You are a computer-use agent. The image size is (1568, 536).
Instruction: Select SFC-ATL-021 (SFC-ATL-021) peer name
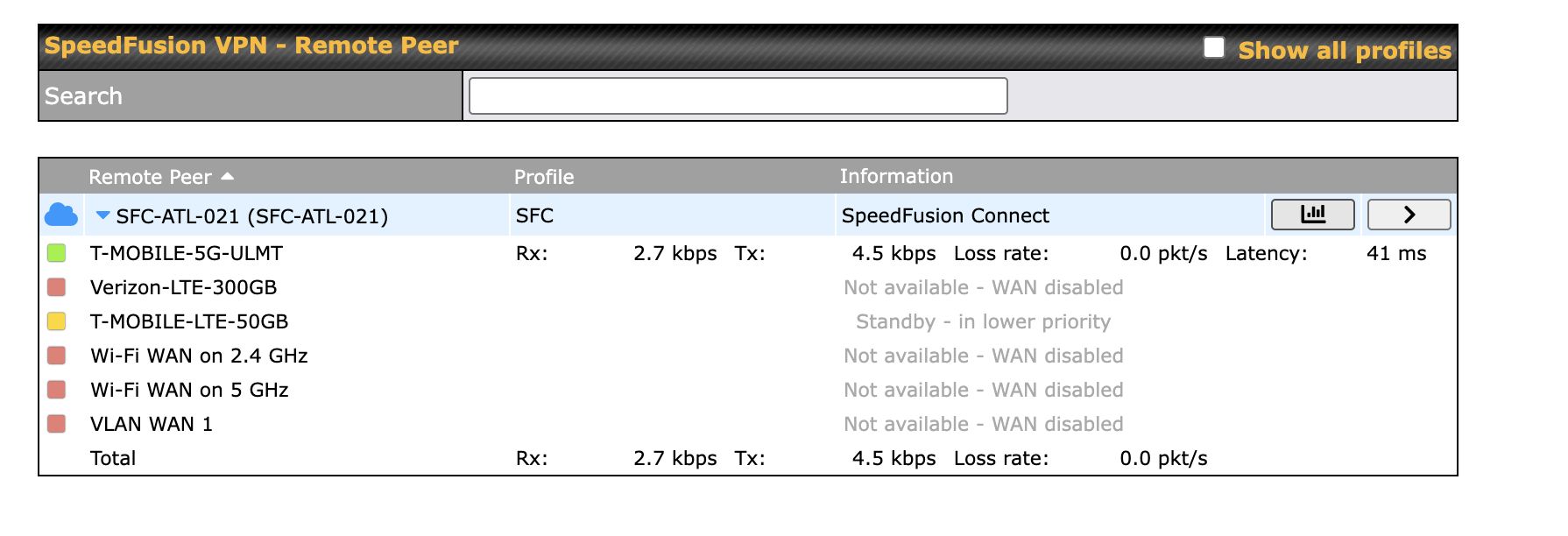(252, 216)
